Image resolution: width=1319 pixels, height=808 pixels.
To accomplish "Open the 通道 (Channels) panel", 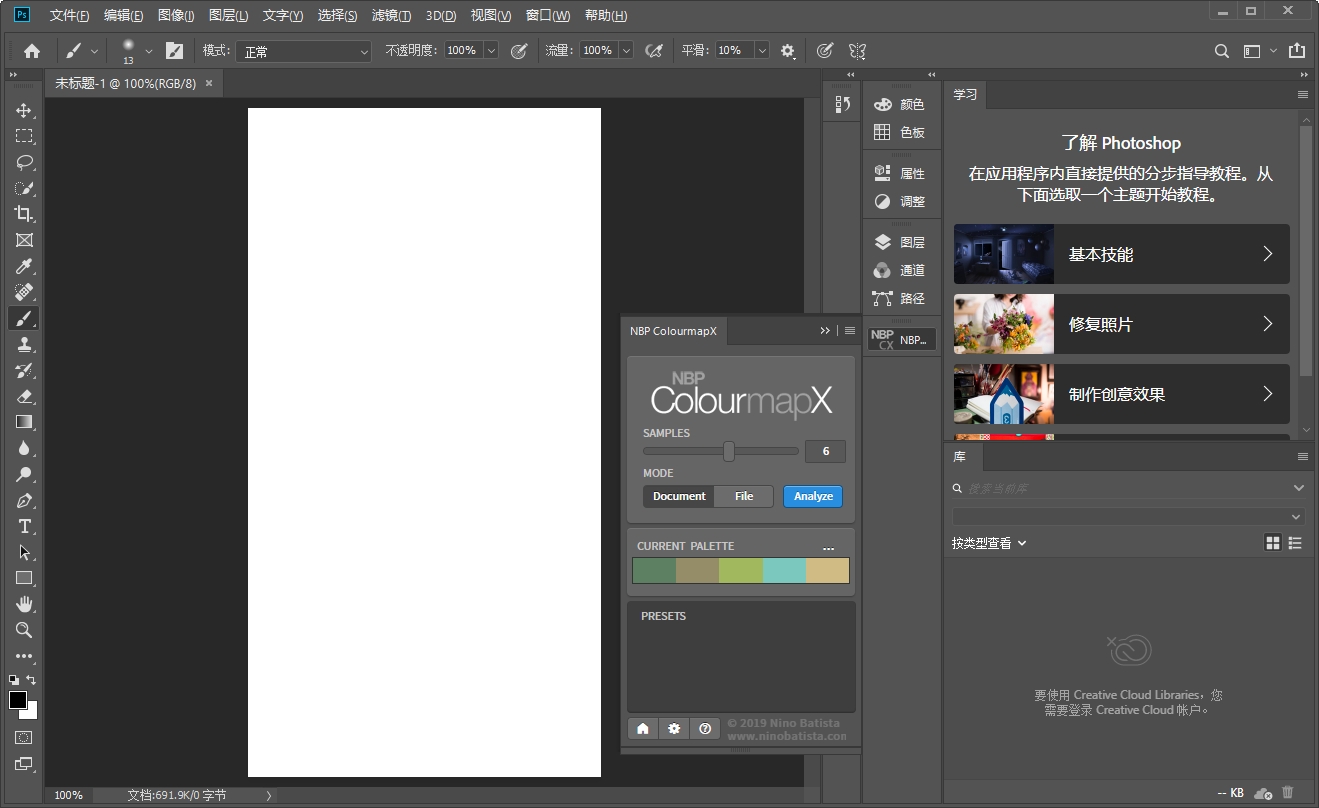I will [x=901, y=270].
